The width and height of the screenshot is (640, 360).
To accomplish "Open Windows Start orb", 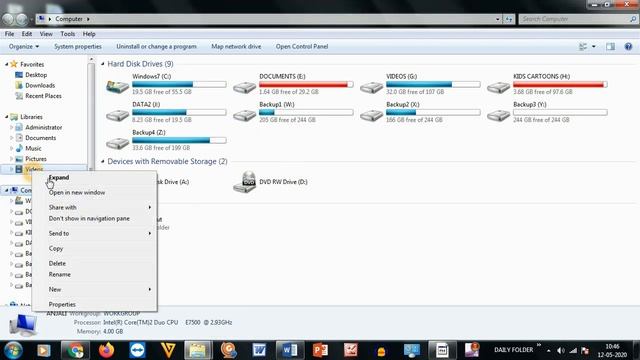I will coord(13,350).
